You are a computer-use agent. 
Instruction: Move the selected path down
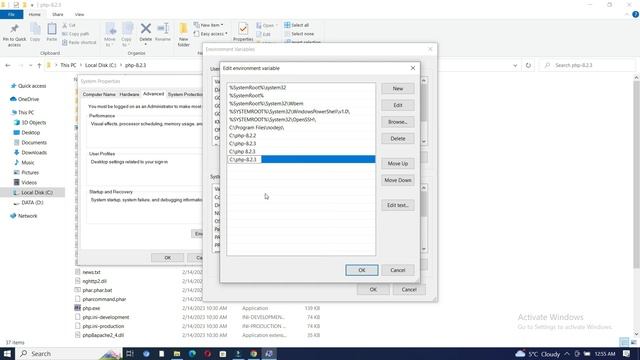pyautogui.click(x=398, y=180)
